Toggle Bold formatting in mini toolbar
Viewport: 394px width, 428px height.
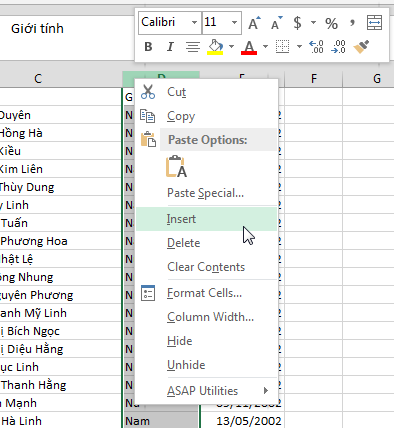(x=148, y=47)
